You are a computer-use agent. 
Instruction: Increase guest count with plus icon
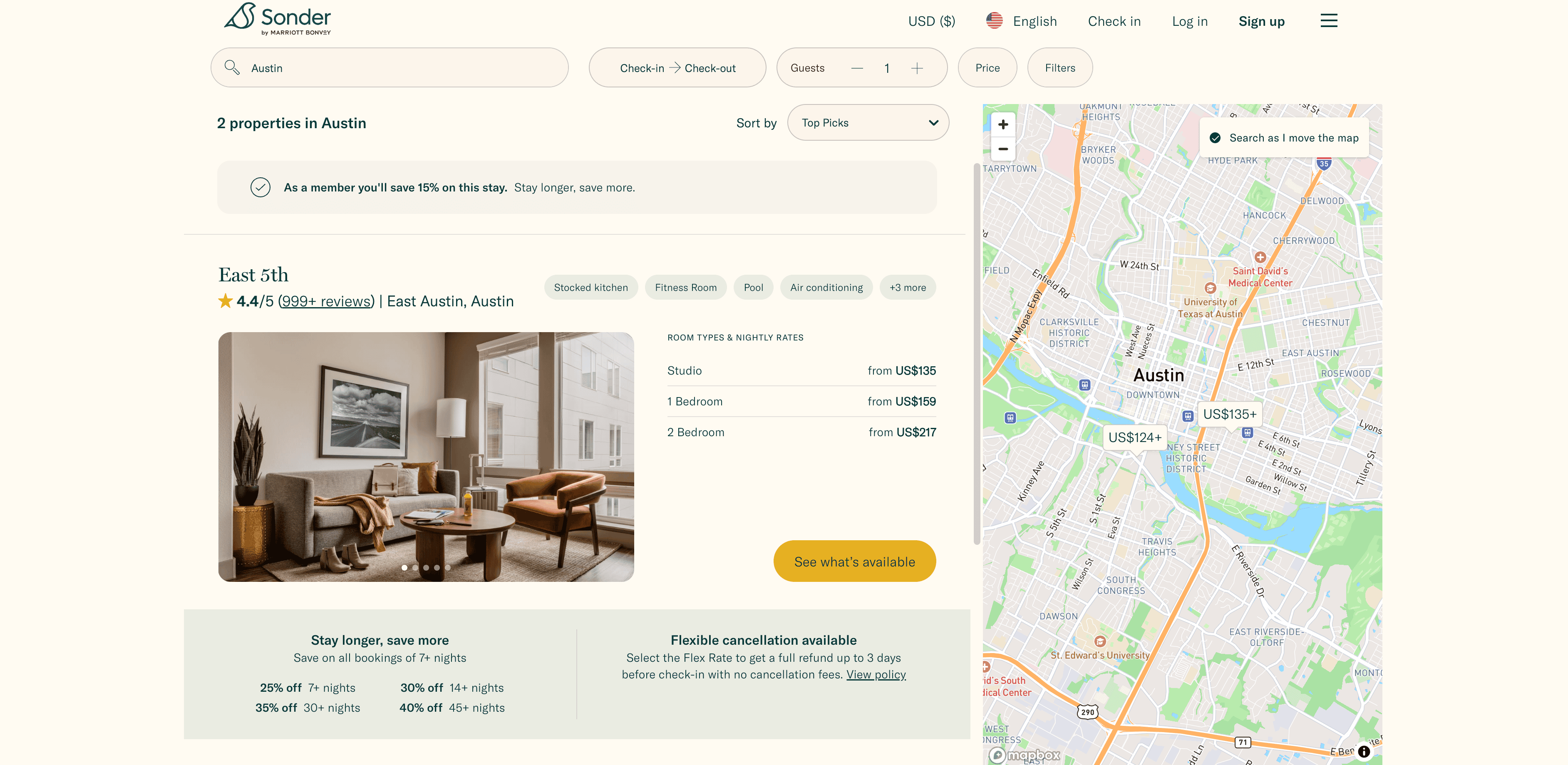[x=917, y=68]
